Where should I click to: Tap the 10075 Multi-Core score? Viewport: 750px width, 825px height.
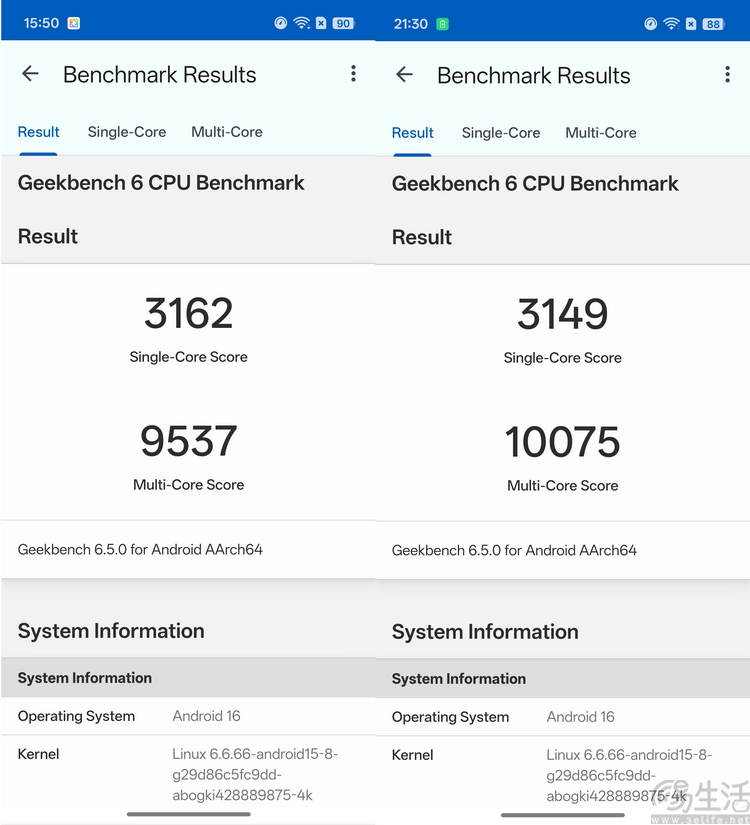pos(562,443)
